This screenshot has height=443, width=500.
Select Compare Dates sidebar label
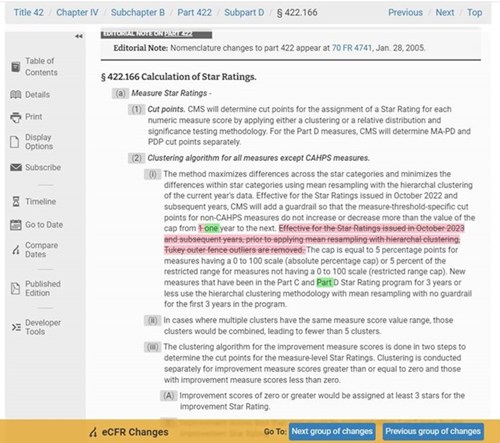(41, 250)
